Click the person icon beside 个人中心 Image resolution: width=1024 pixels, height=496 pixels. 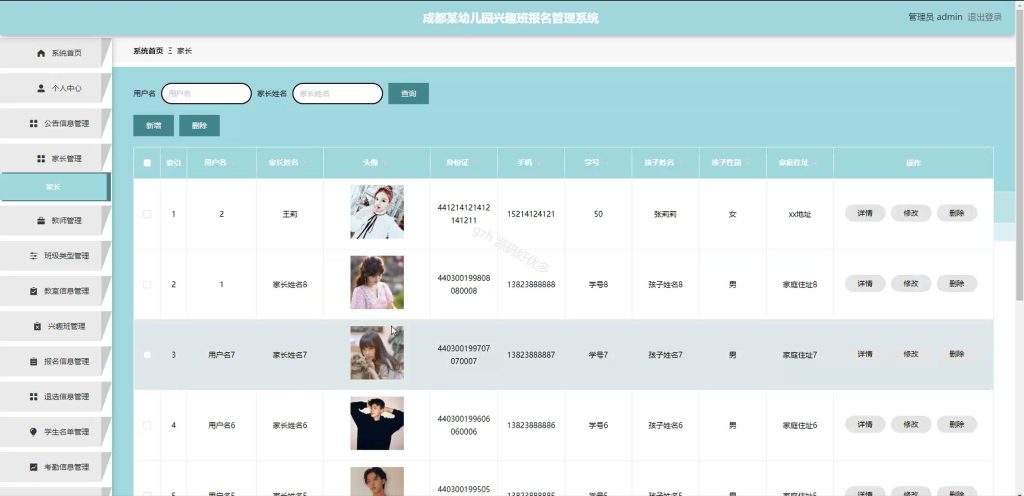click(41, 88)
